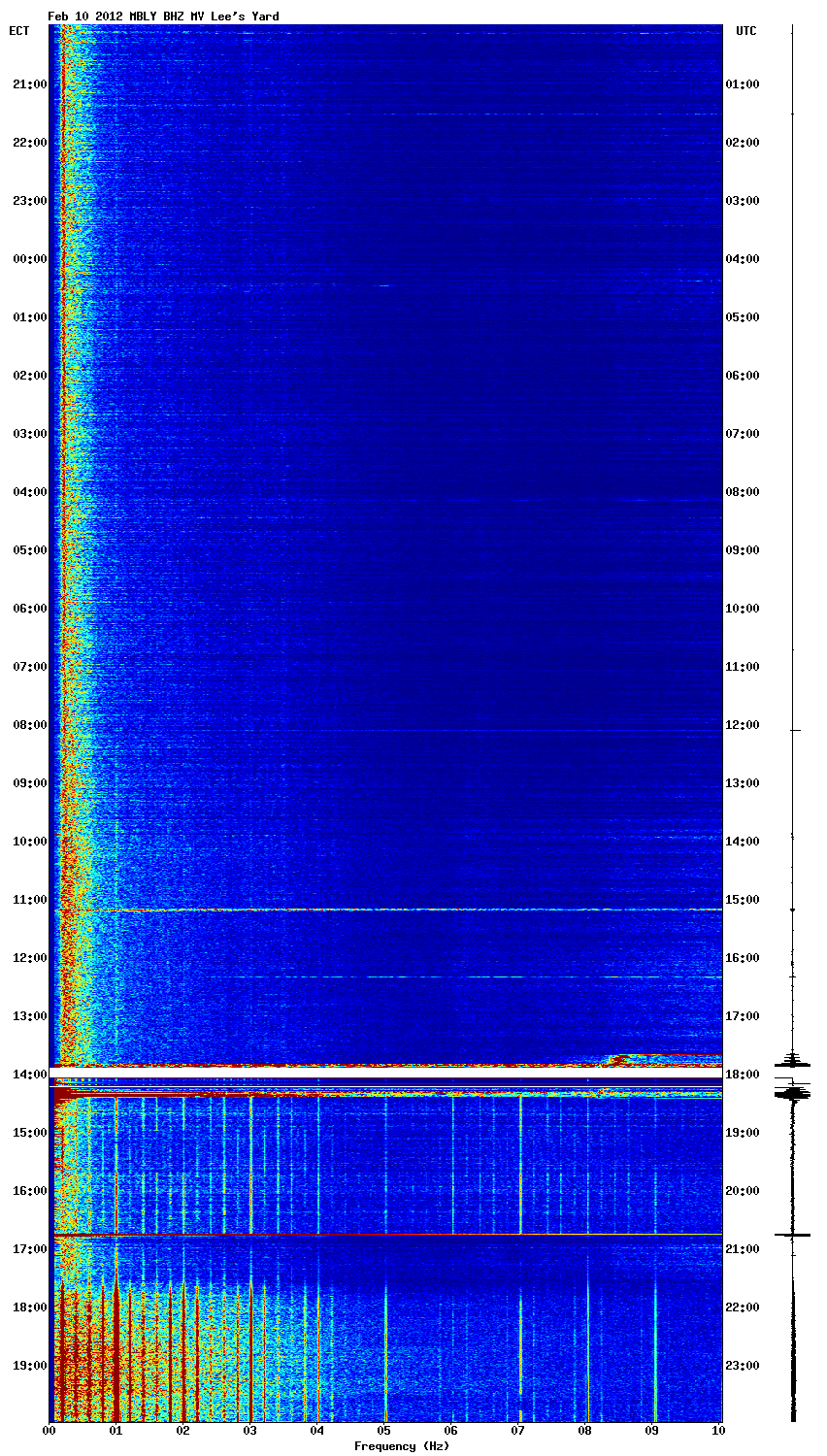The width and height of the screenshot is (827, 1456).
Task: Pick the 21:00 label on the UTC axis
Action: coord(743,1249)
